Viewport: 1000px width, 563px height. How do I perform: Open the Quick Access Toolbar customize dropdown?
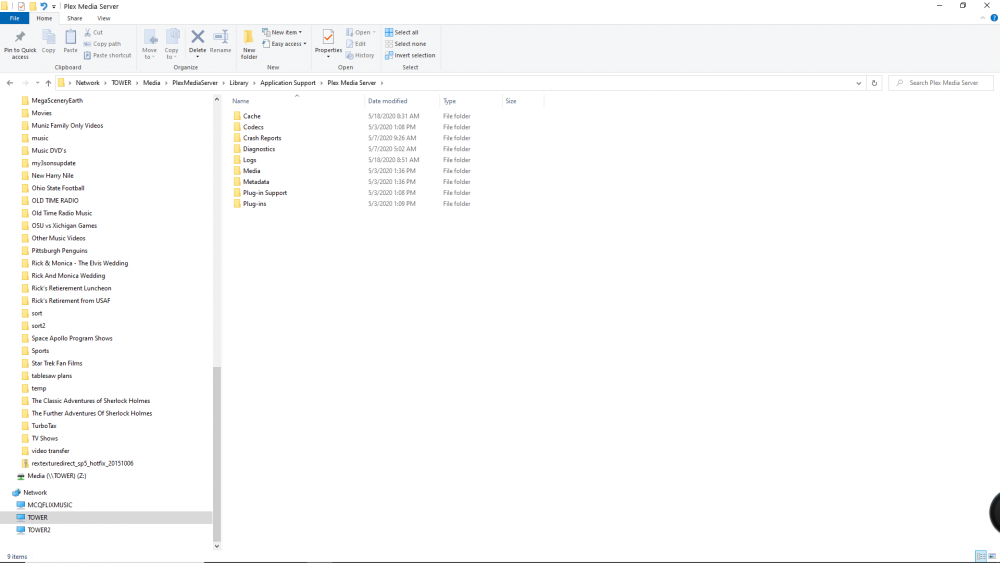click(54, 6)
